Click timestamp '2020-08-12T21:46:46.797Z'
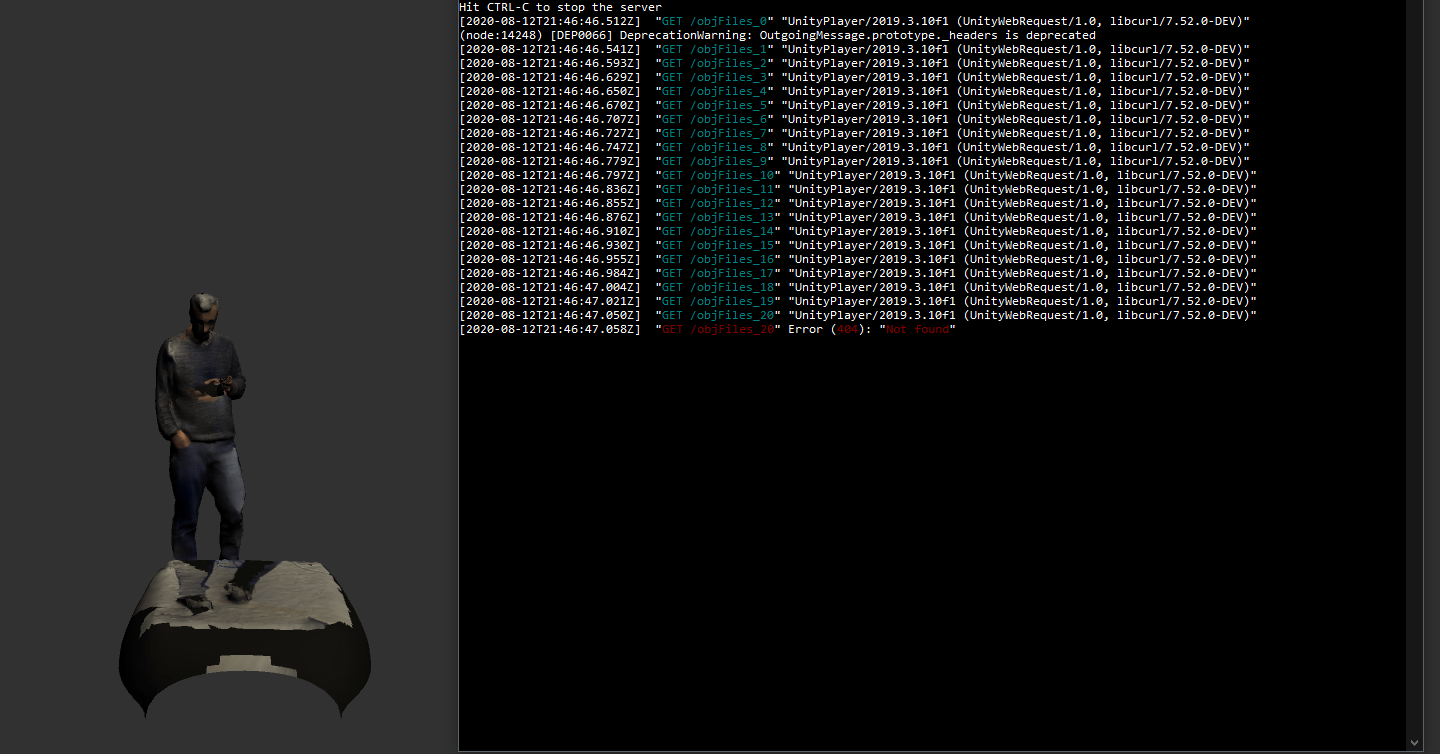 pos(549,175)
